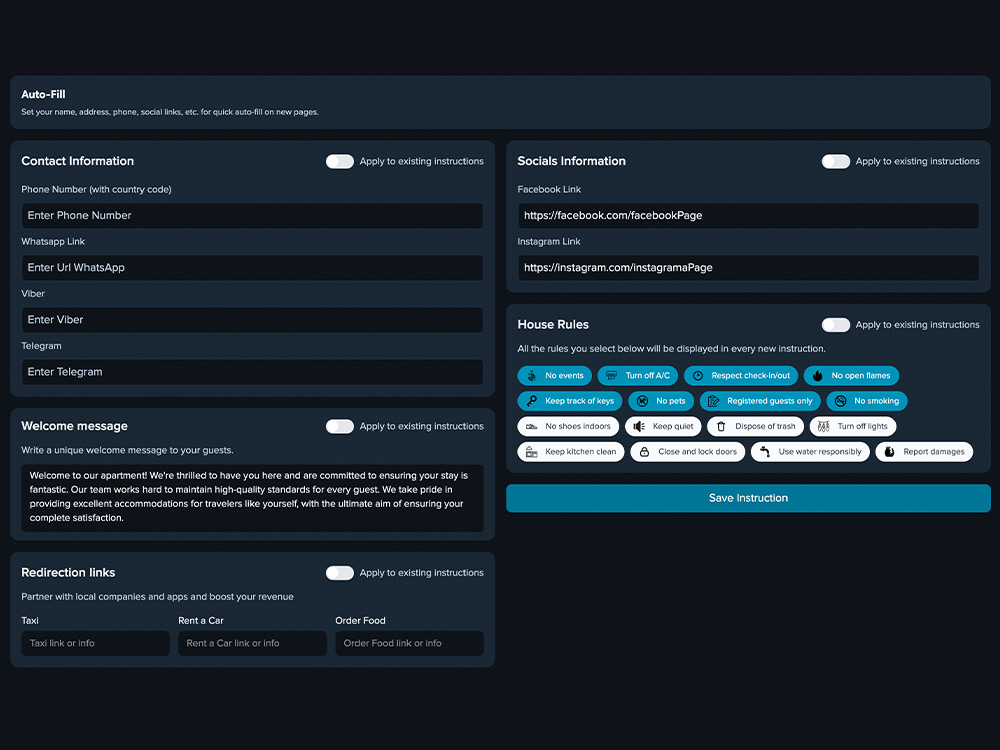The width and height of the screenshot is (1000, 750).
Task: Click the Socials Information heading
Action: click(571, 161)
